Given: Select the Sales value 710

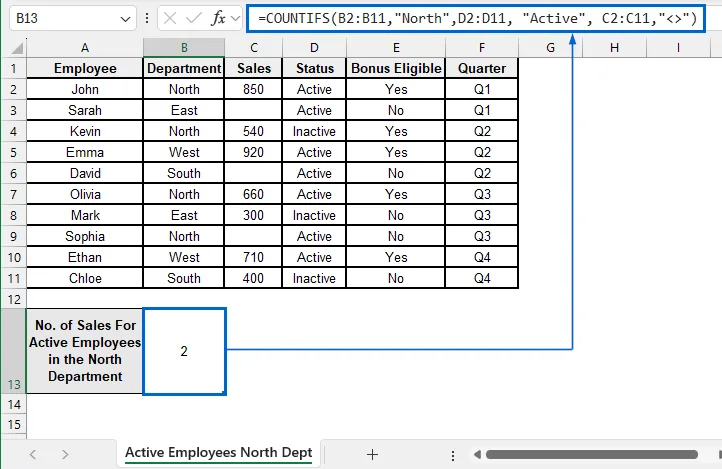Looking at the screenshot, I should [253, 257].
